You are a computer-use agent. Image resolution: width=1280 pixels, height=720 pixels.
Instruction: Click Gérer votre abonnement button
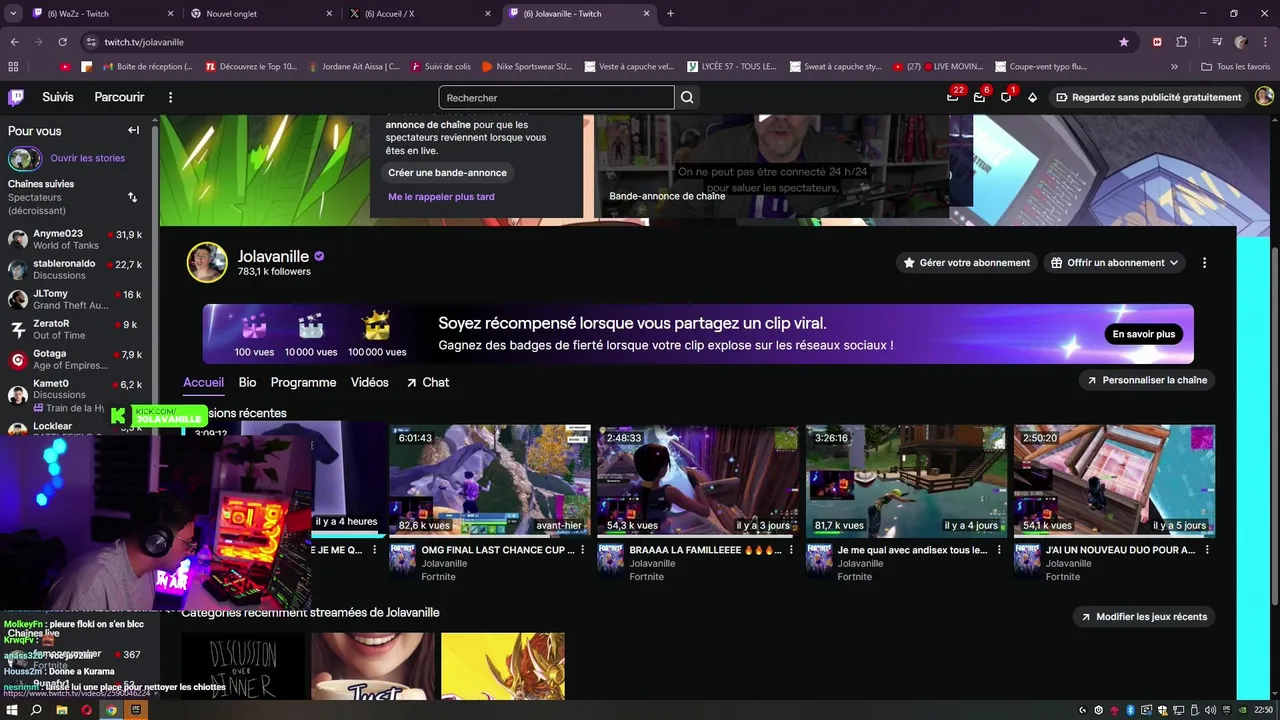coord(966,263)
